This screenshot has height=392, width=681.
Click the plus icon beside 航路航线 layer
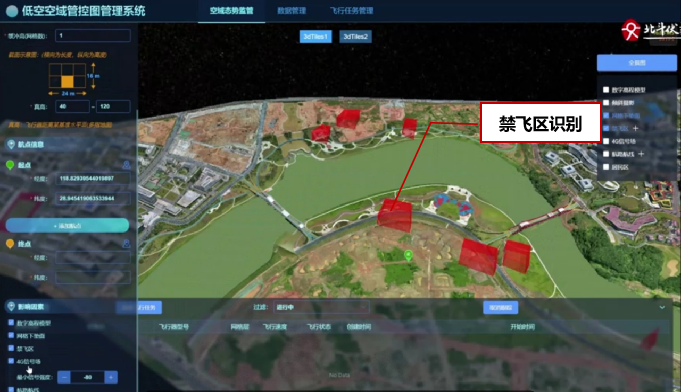pos(641,154)
